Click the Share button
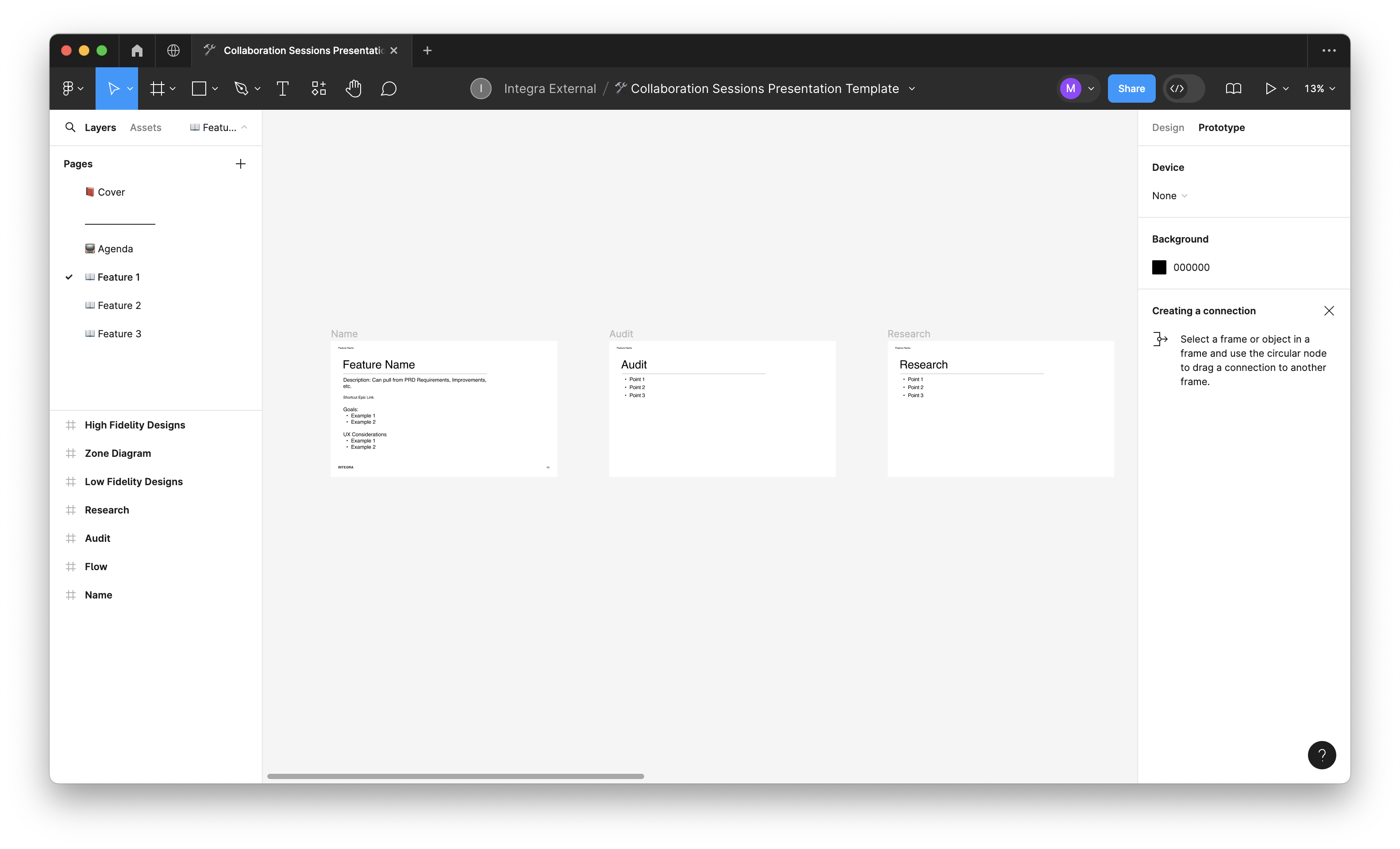This screenshot has height=849, width=1400. (x=1130, y=88)
